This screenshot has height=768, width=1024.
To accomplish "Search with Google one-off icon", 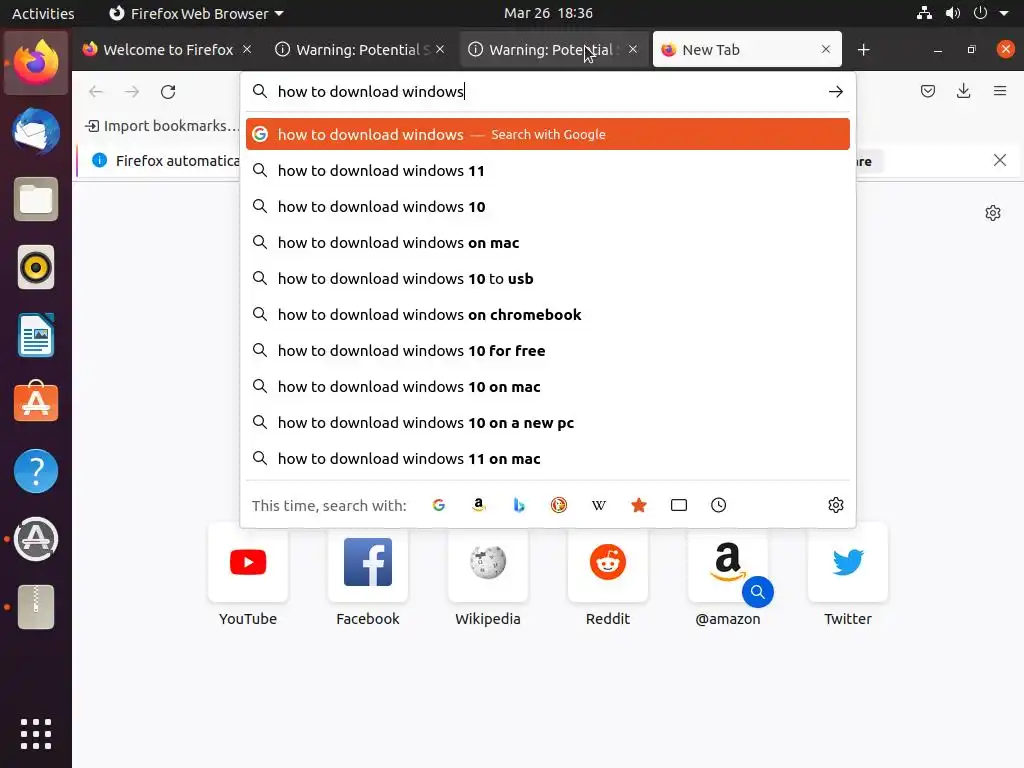I will 439,505.
